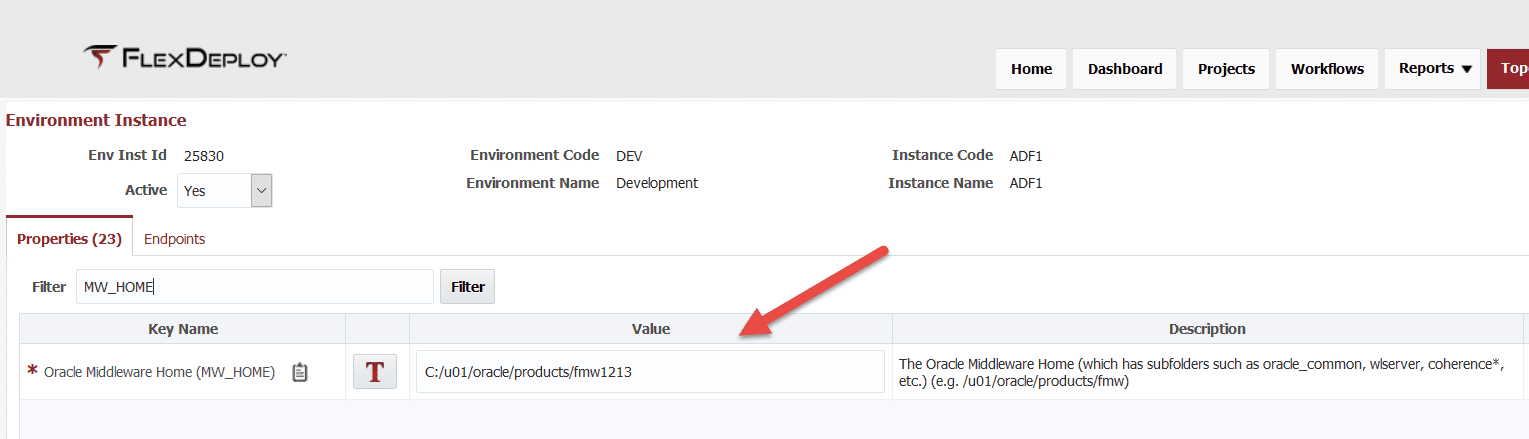Click the Env Inst Id value 25830

click(203, 156)
